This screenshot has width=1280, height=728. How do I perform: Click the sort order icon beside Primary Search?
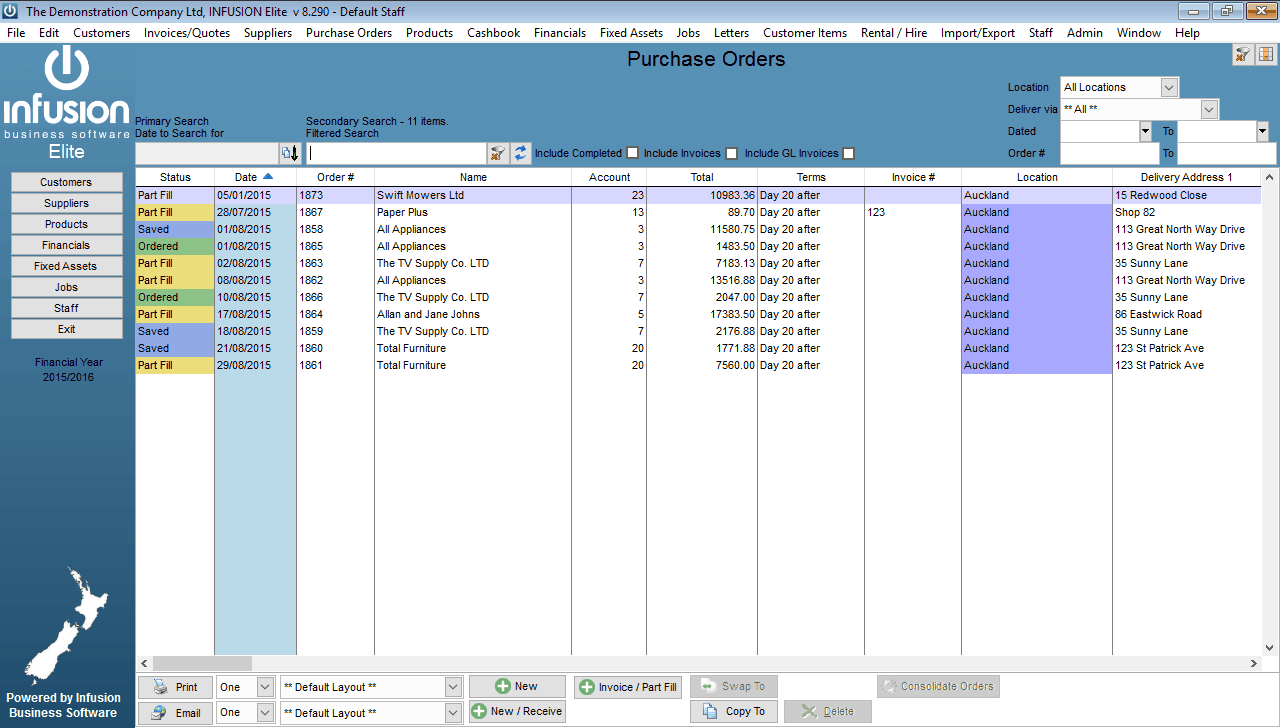[x=289, y=153]
